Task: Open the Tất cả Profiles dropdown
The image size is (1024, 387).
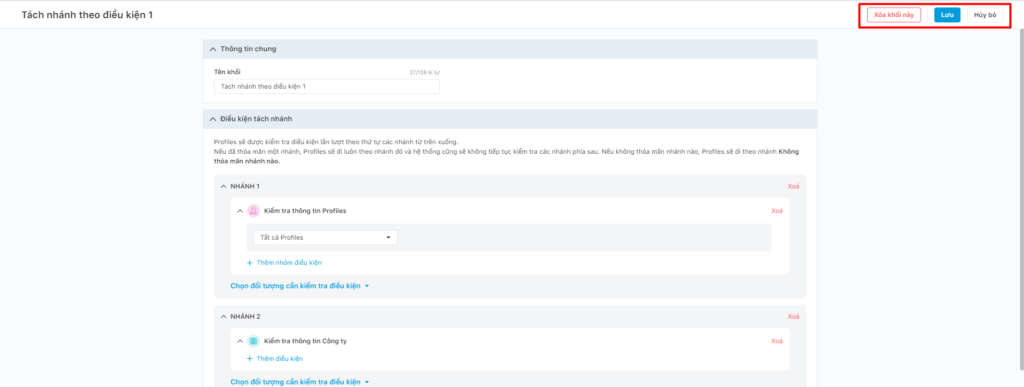Action: (325, 238)
